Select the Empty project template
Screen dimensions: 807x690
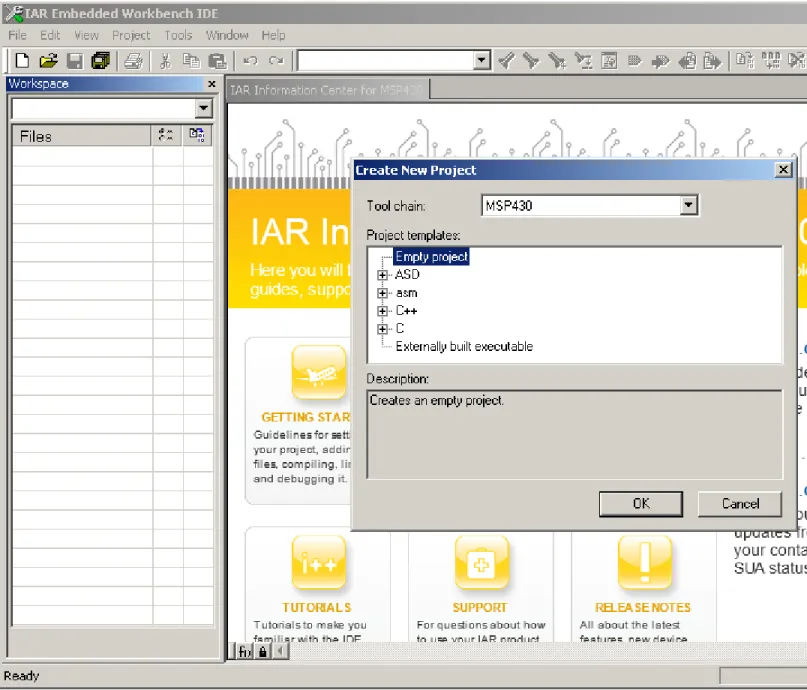tap(431, 257)
